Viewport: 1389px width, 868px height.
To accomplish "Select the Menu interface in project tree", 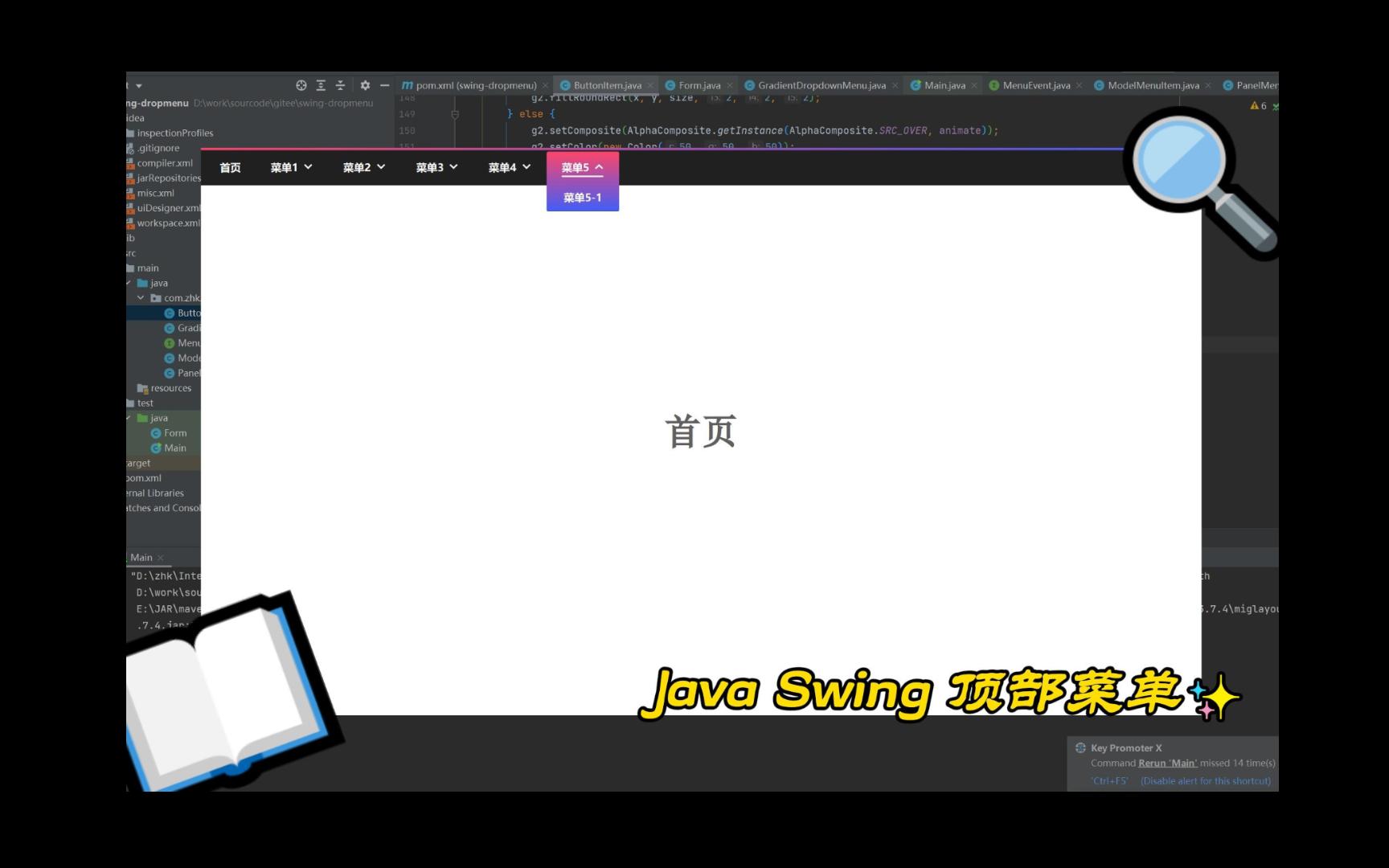I will tap(182, 342).
